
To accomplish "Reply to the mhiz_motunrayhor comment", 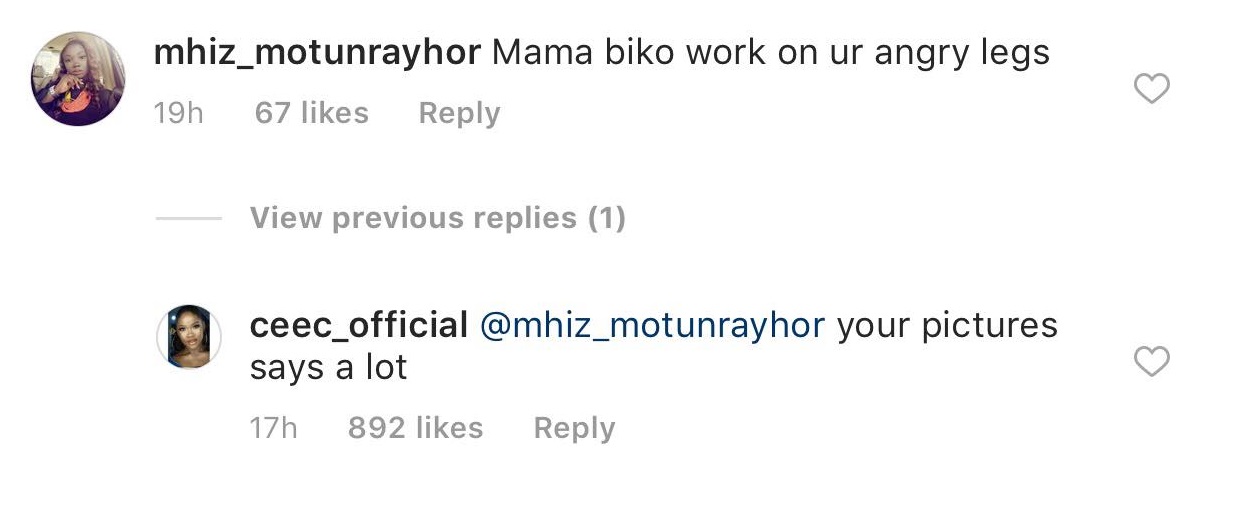I will [459, 113].
